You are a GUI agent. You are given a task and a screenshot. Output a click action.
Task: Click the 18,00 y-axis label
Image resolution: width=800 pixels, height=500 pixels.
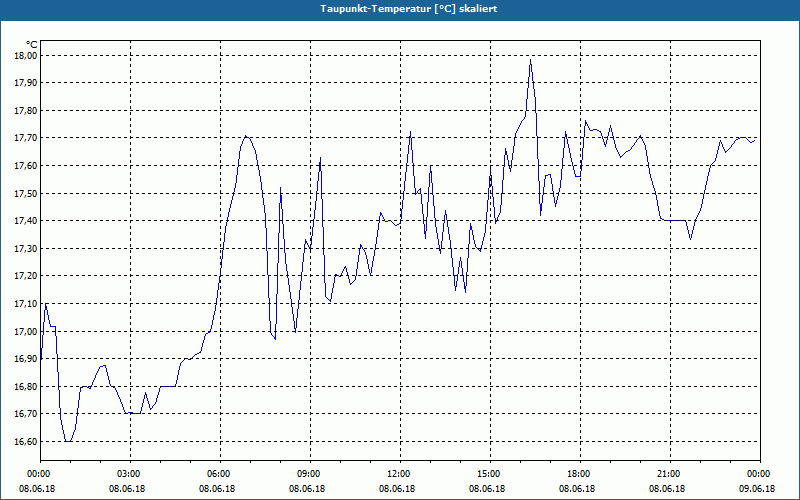(24, 56)
